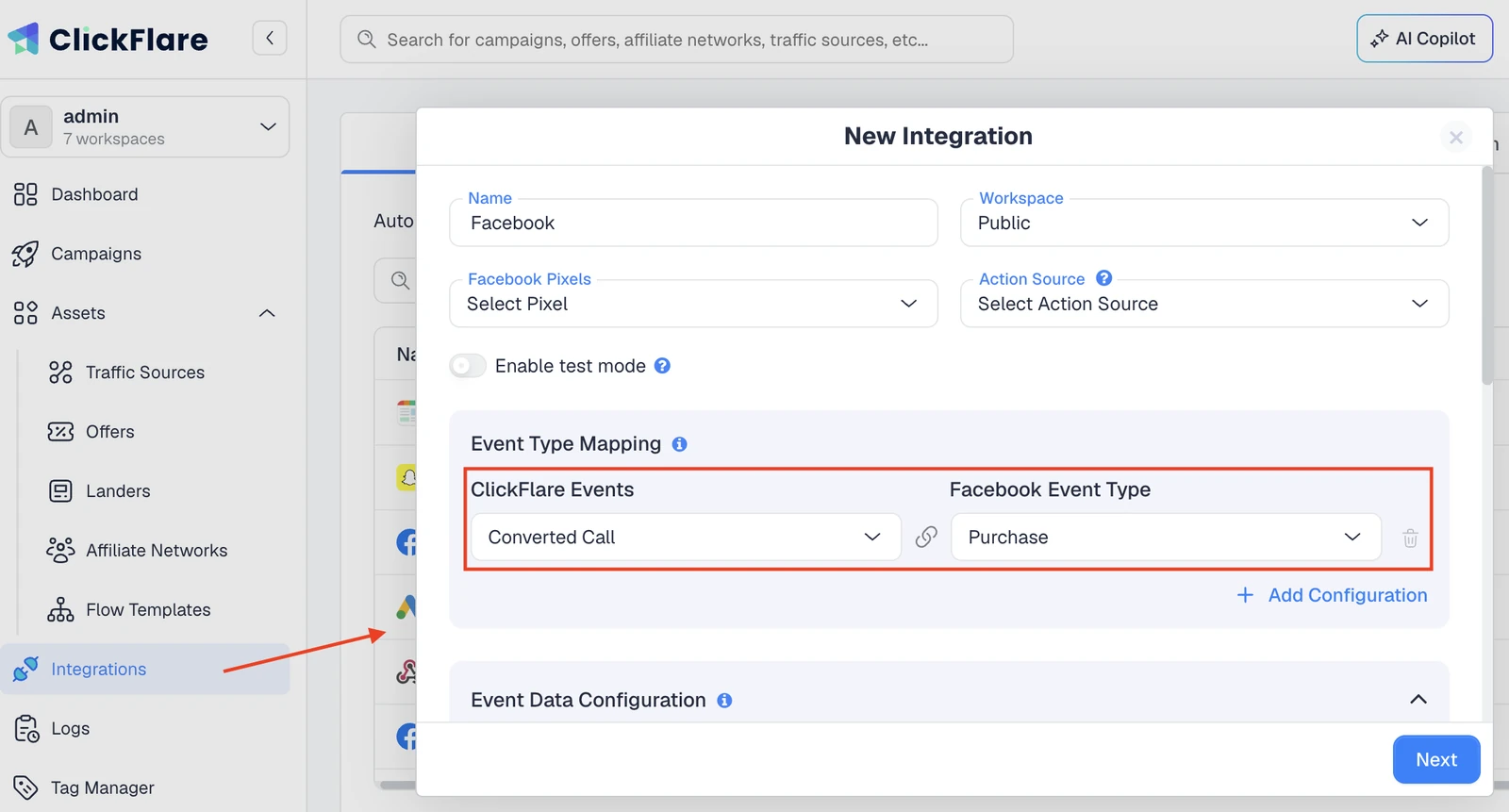Open the admin workspace switcher dropdown
Screen dimensions: 1509x812
pos(145,126)
